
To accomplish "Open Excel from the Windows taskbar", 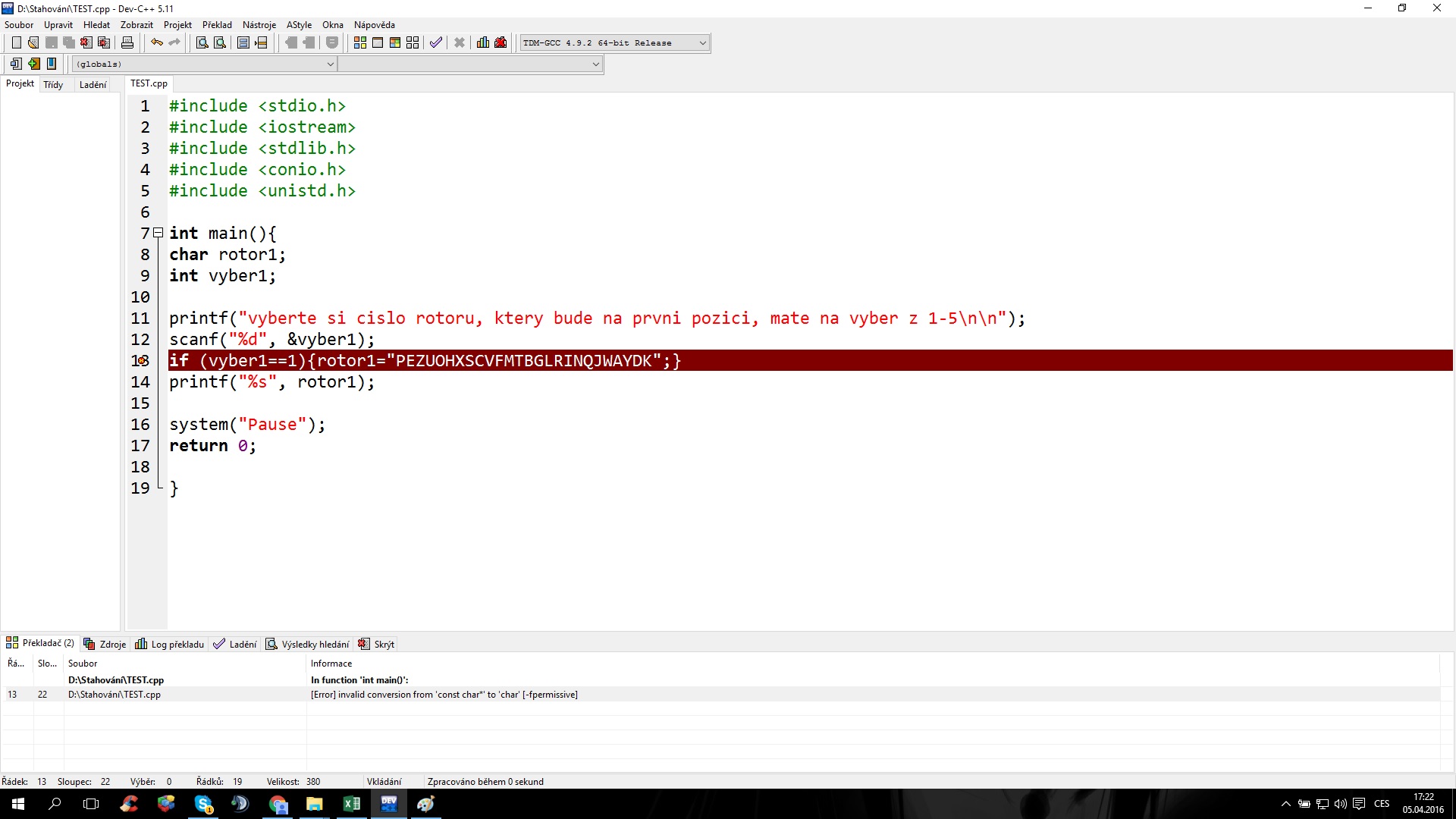I will [352, 804].
